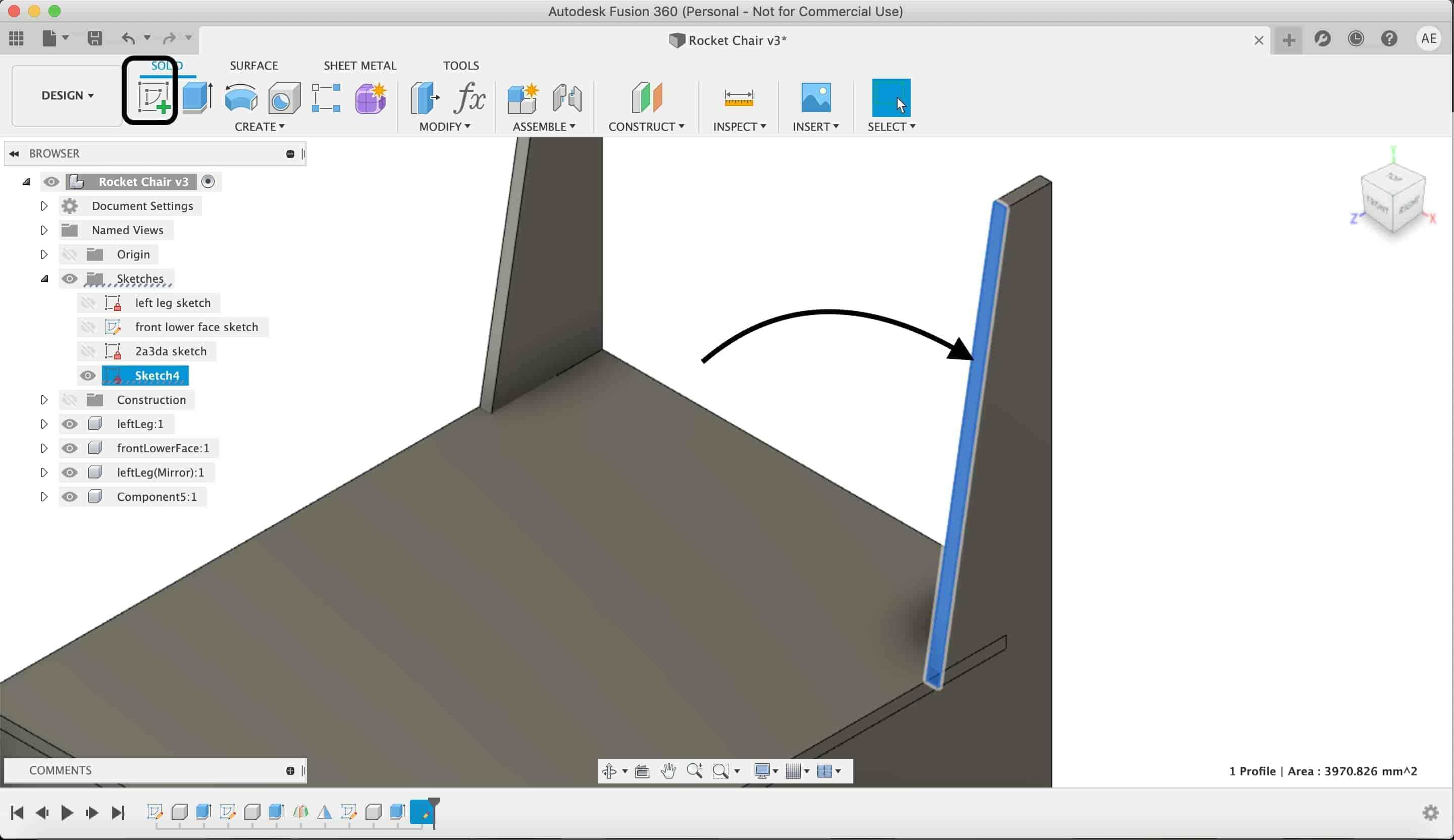Image resolution: width=1454 pixels, height=840 pixels.
Task: Select the New Component tool
Action: point(523,97)
